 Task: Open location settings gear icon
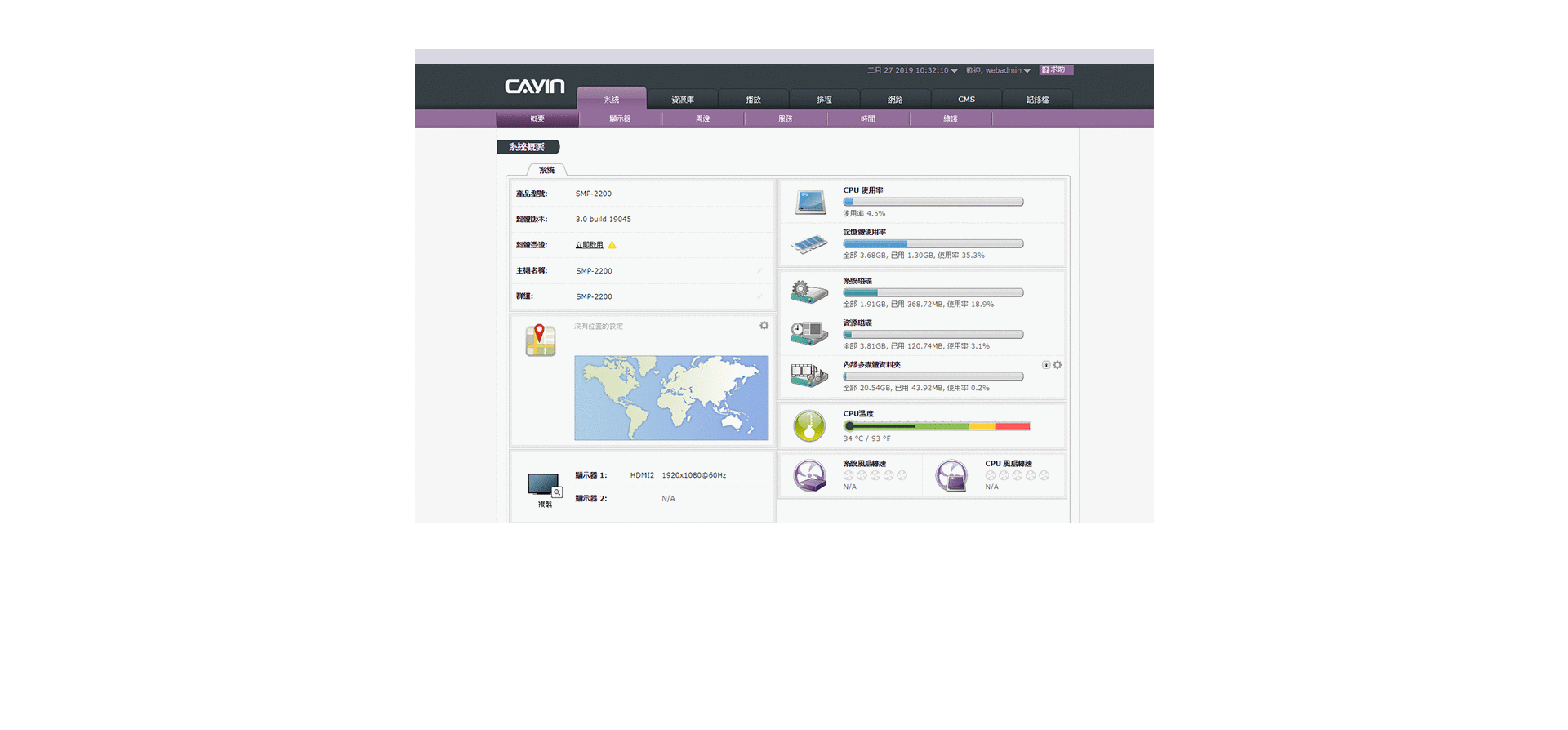764,325
